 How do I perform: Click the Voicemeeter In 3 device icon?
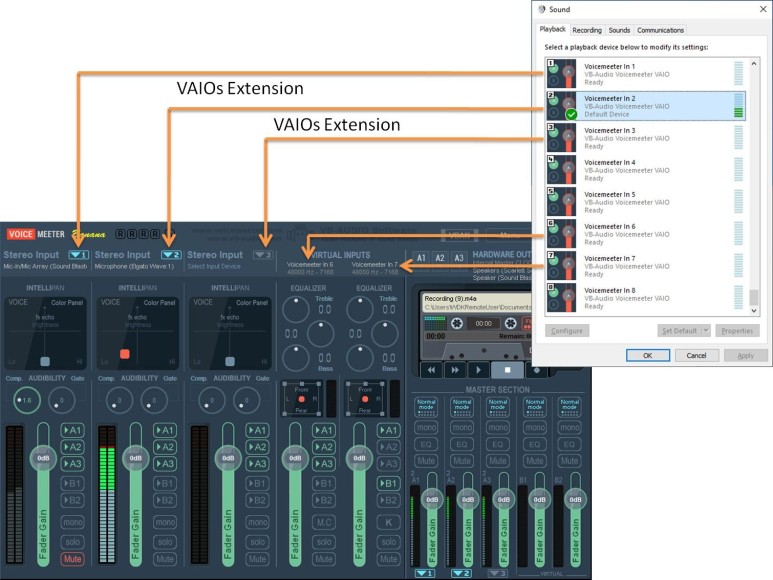click(x=561, y=137)
